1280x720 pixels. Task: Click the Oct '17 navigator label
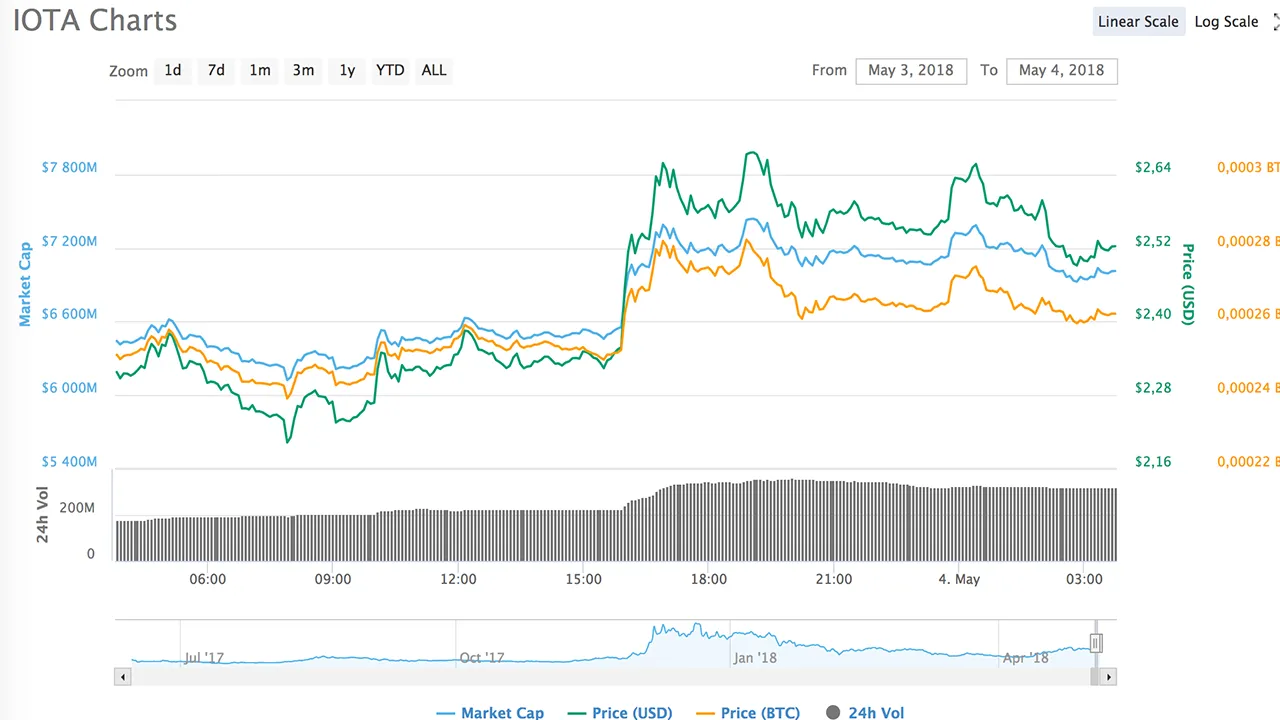pyautogui.click(x=482, y=658)
